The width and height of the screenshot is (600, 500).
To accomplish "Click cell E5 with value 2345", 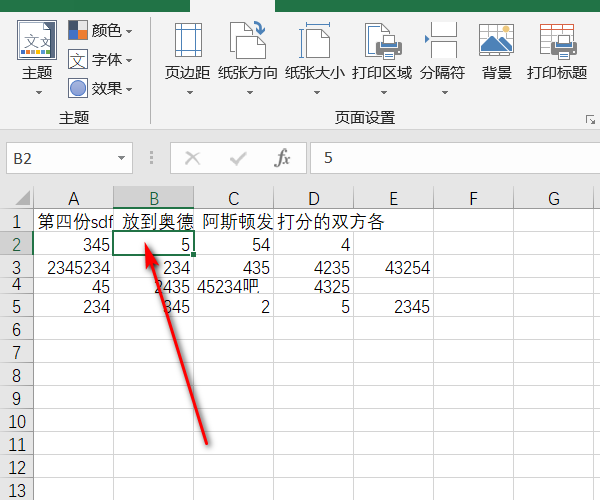I will click(393, 306).
